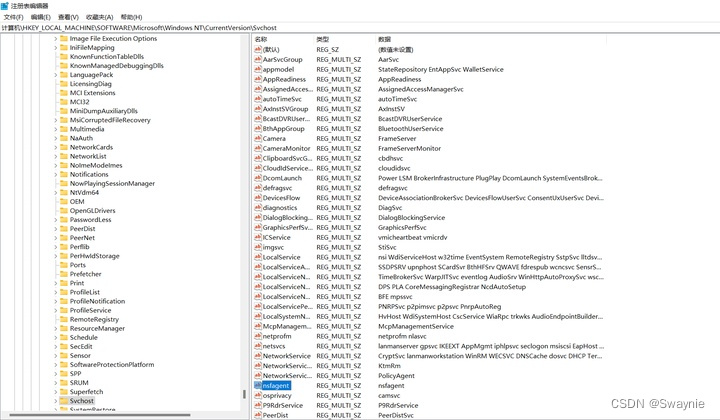Expand the IniFileMapping tree node
720x420 pixels.
(x=56, y=48)
